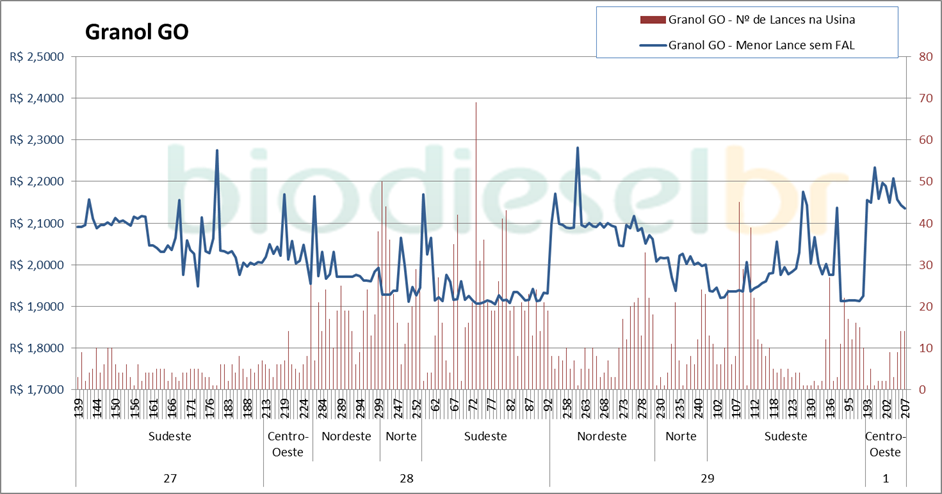
Task: Click the 'Centro-Oeste' label above group 1
Action: pos(885,444)
